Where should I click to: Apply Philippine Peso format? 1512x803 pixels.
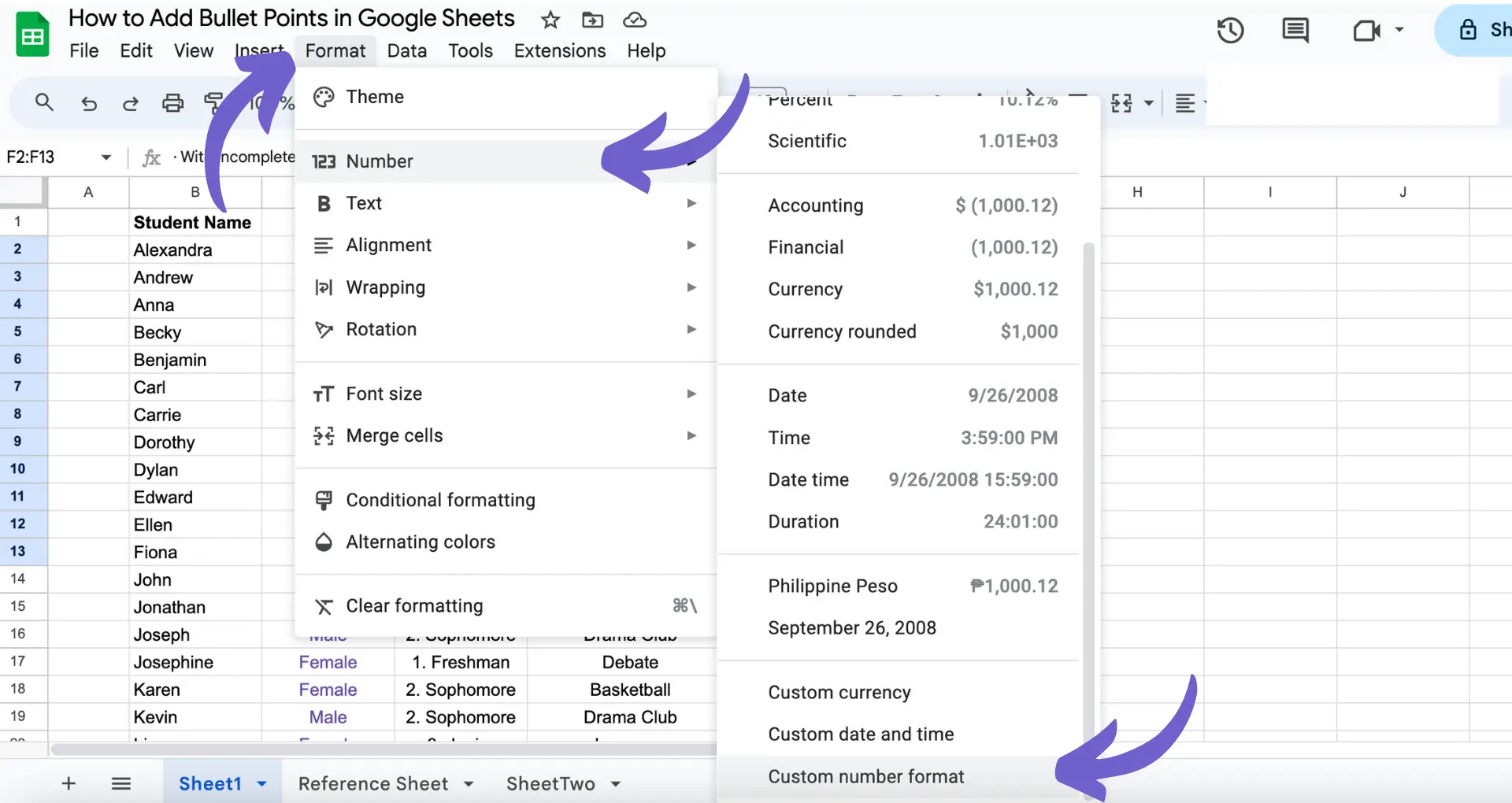[899, 586]
